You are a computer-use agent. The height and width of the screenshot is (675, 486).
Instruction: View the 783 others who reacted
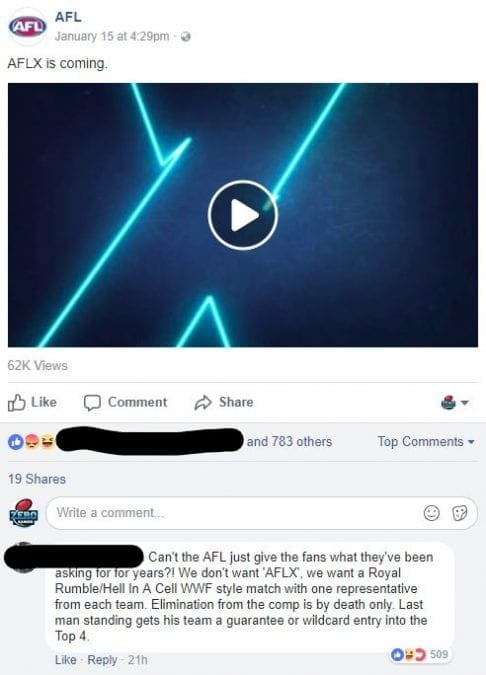coord(289,442)
